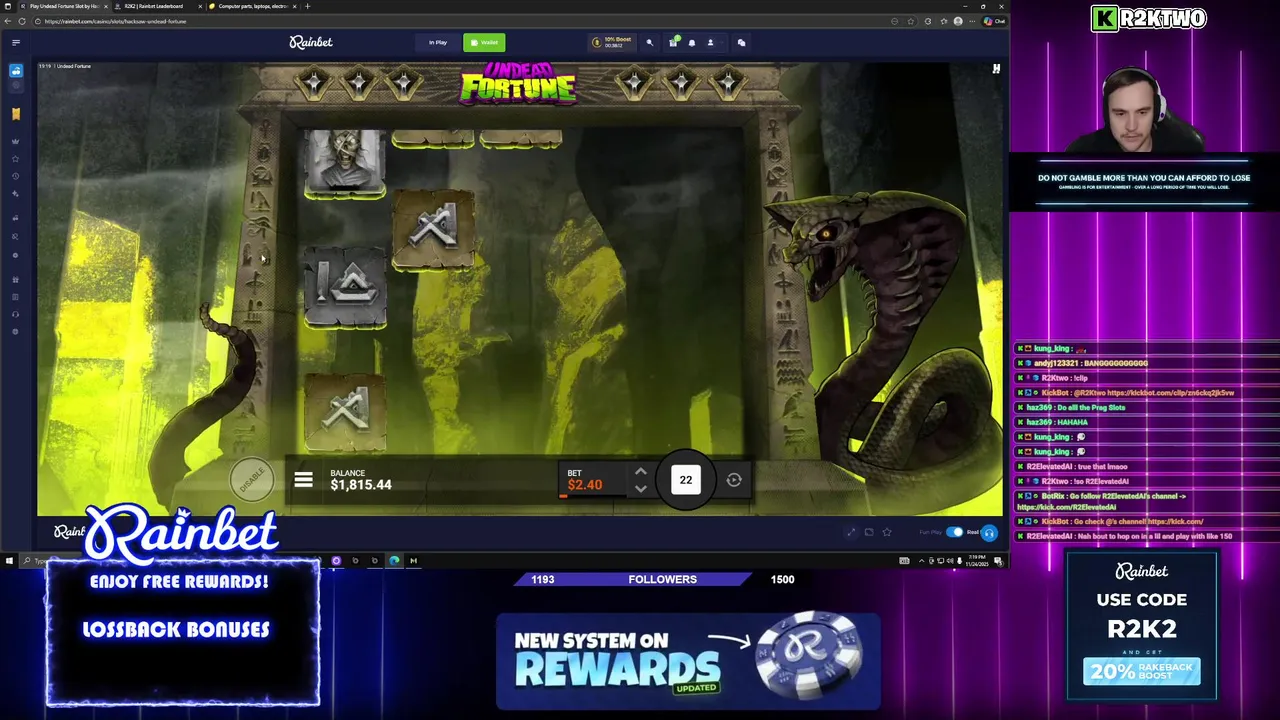Open the user profile icon
This screenshot has width=1280, height=720.
pyautogui.click(x=711, y=42)
